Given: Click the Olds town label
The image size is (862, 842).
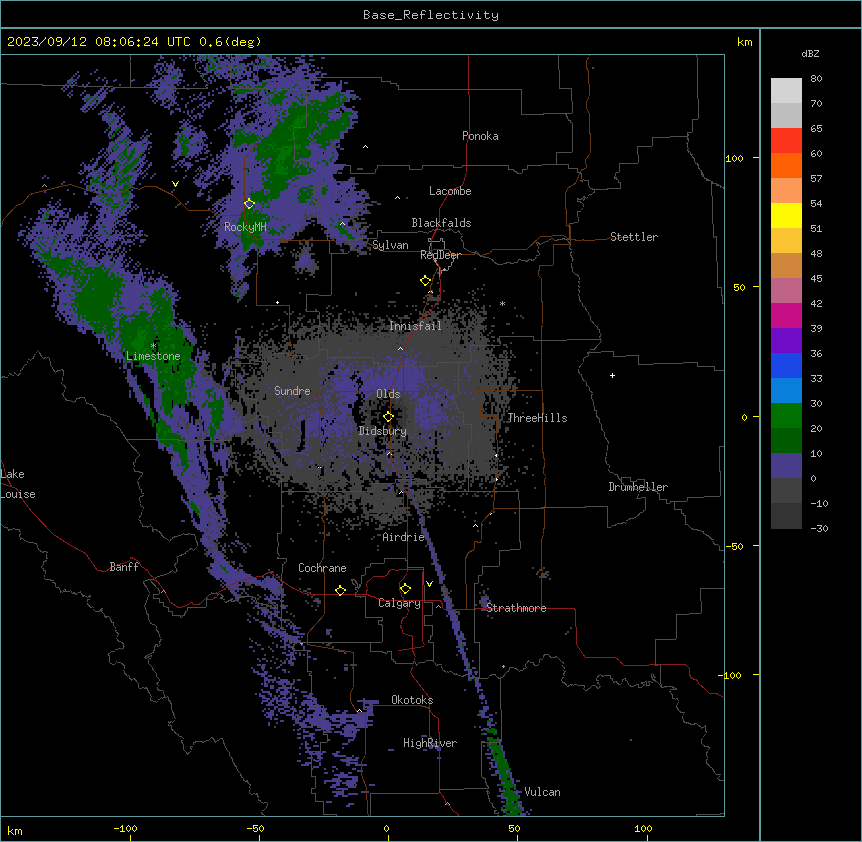Looking at the screenshot, I should pyautogui.click(x=388, y=394).
